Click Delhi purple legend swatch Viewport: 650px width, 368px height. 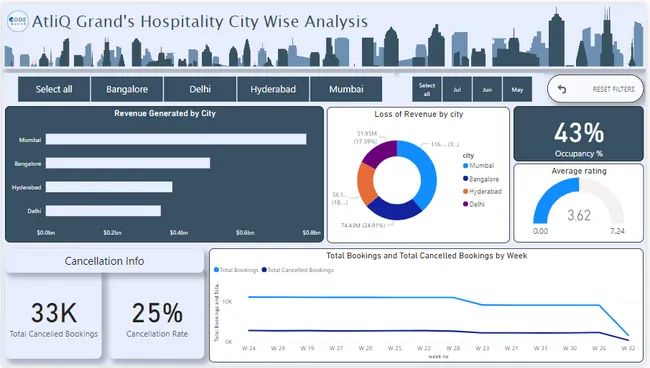click(466, 204)
